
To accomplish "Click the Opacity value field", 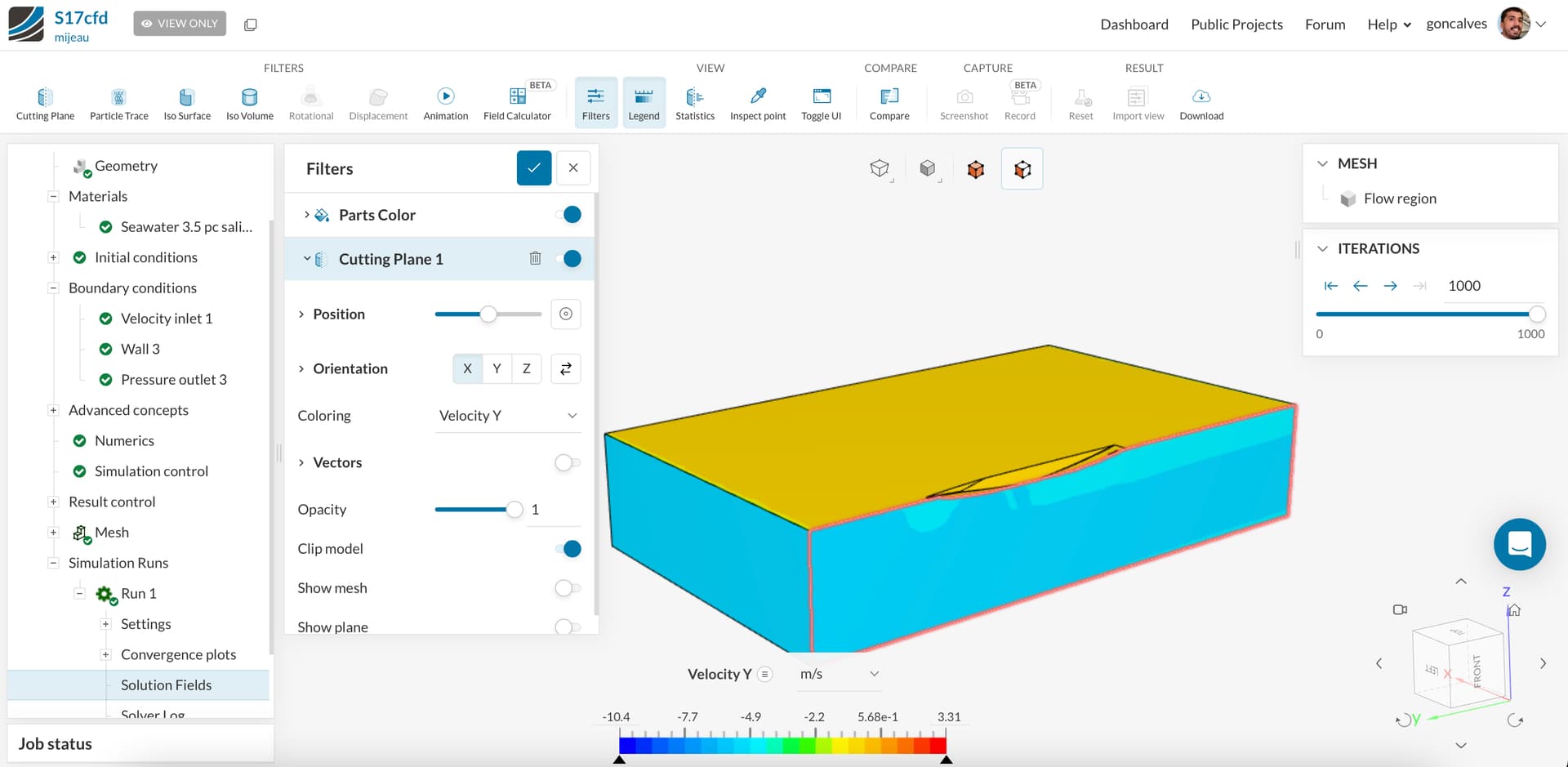I will pyautogui.click(x=554, y=510).
